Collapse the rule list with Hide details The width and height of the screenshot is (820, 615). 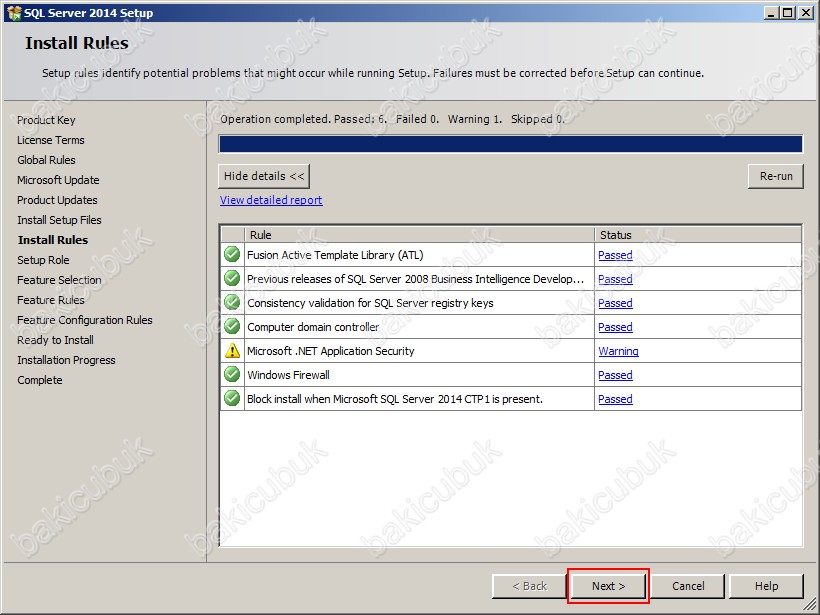pyautogui.click(x=264, y=176)
